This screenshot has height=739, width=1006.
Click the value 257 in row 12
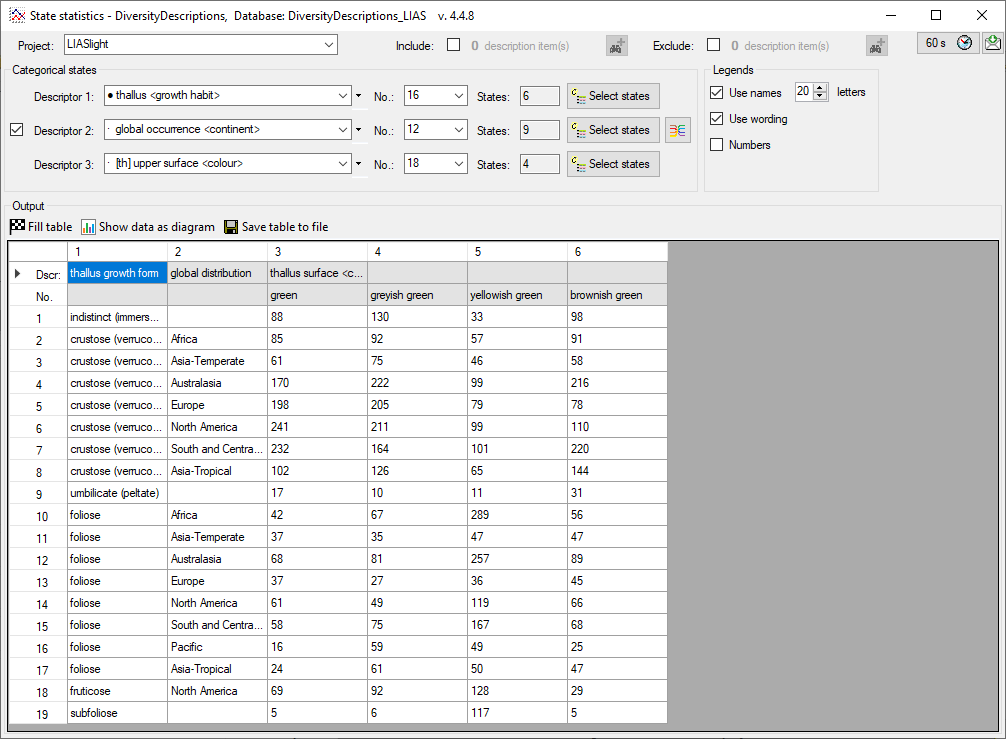click(518, 559)
